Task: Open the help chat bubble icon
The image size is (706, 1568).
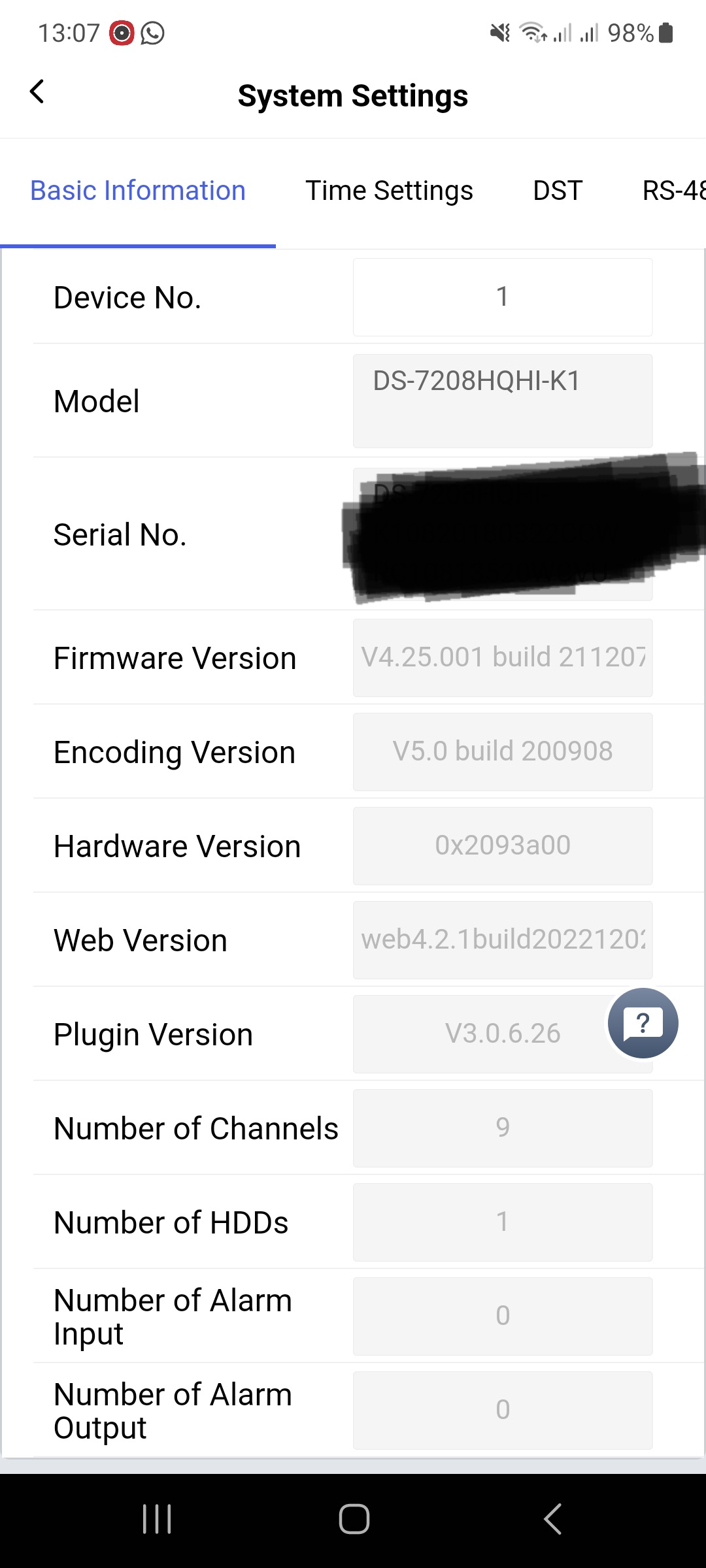Action: (643, 1023)
